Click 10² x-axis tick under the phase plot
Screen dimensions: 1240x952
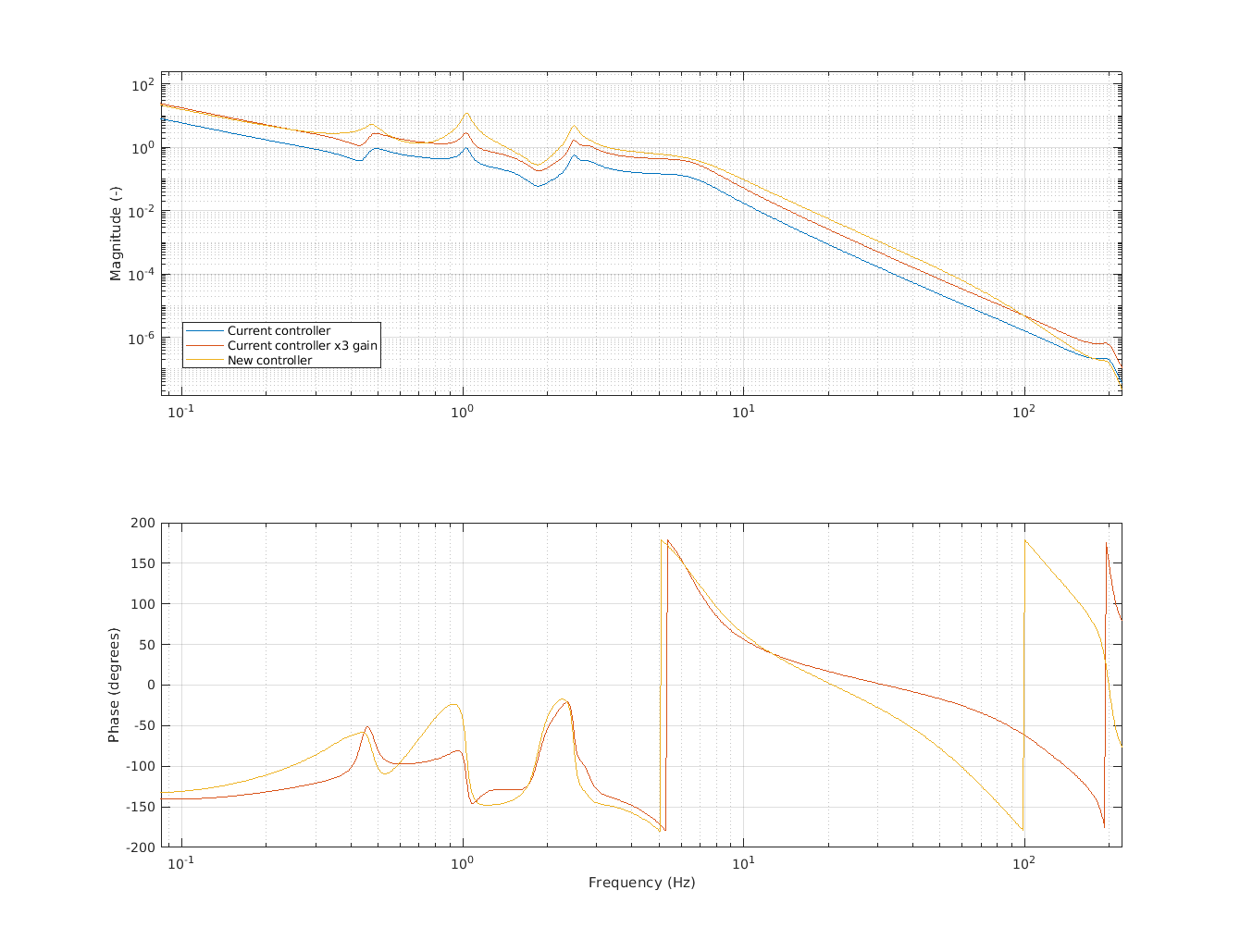tap(1023, 861)
